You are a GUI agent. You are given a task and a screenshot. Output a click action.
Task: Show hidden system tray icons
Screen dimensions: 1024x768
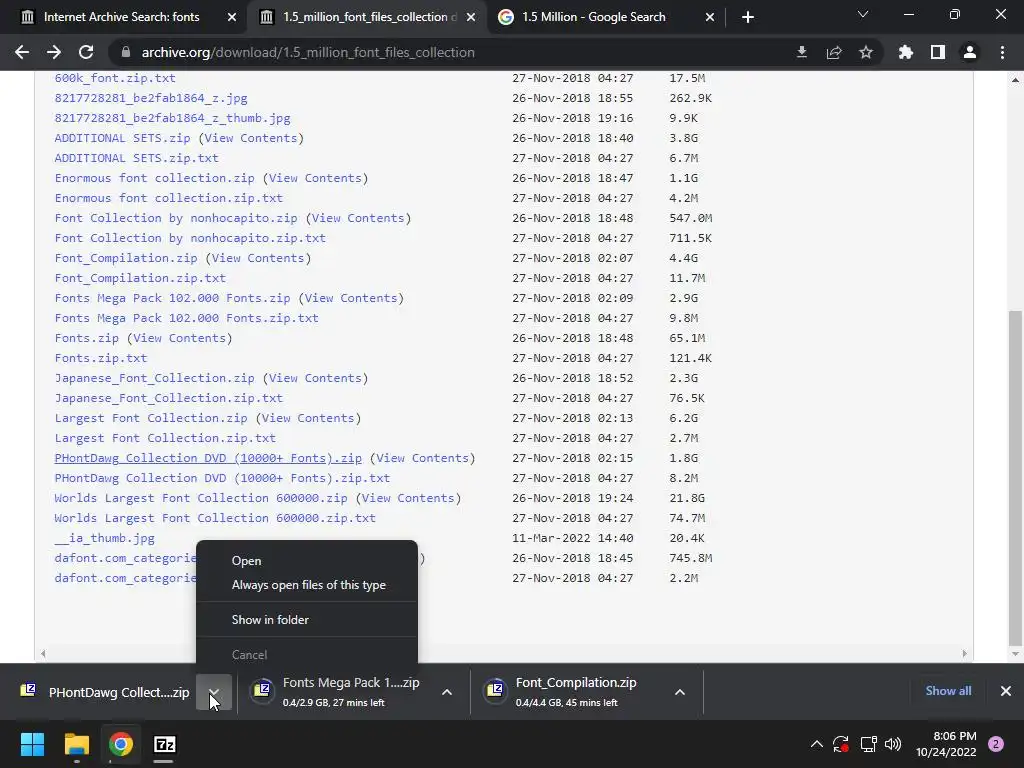pos(816,744)
